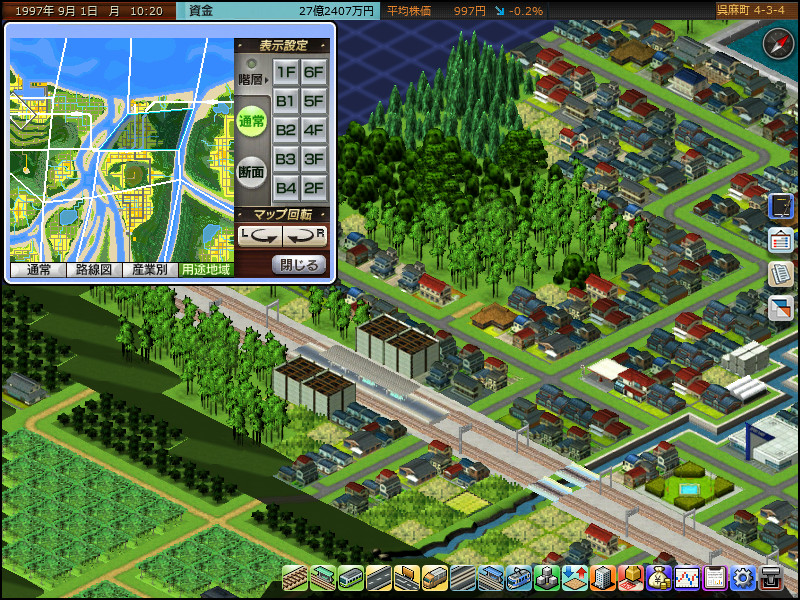800x600 pixels.
Task: Click the gray device icon at toolbar end
Action: (x=771, y=578)
